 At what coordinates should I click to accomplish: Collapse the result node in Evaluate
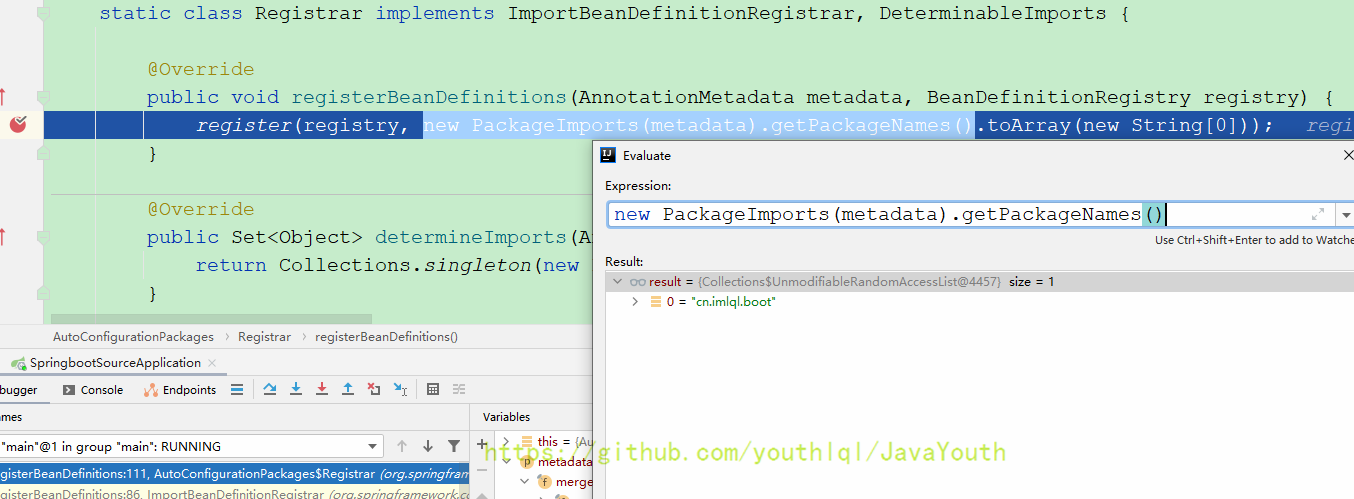[x=618, y=282]
